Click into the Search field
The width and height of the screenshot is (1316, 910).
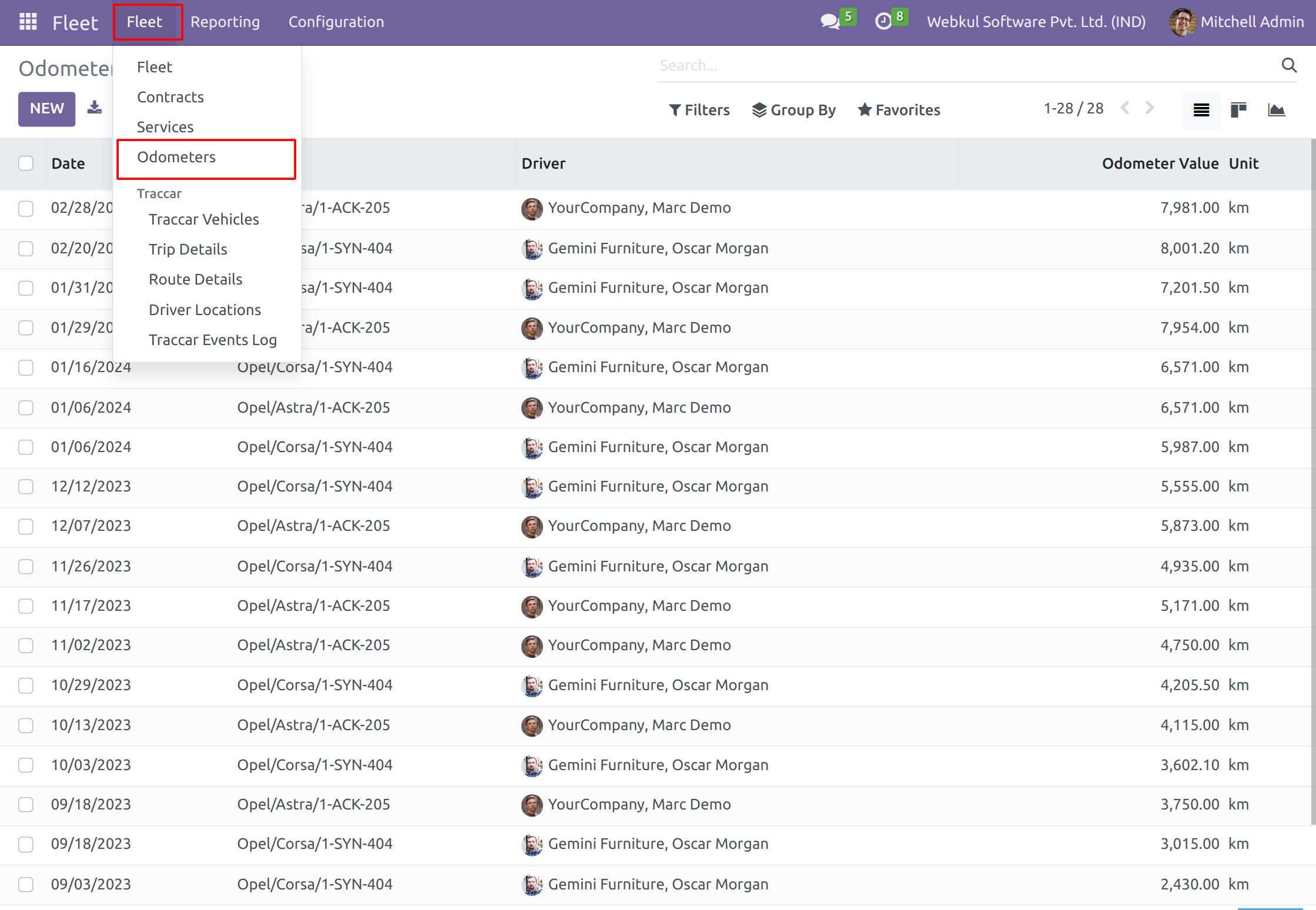(x=964, y=65)
